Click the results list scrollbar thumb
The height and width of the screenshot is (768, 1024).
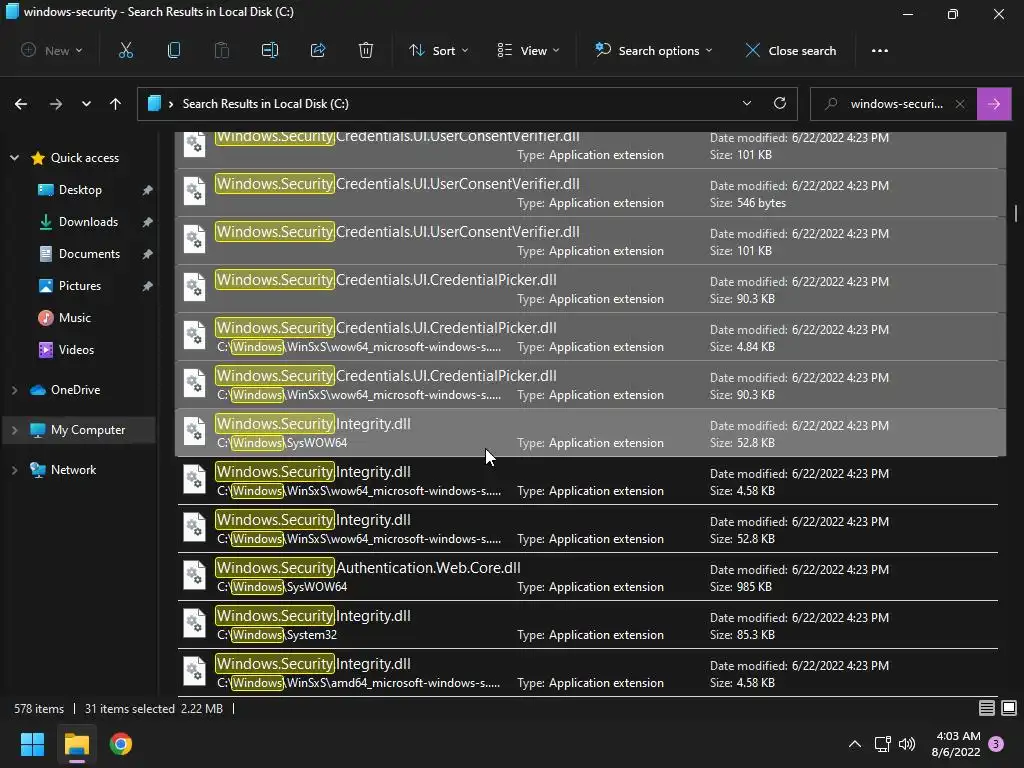pyautogui.click(x=1016, y=214)
